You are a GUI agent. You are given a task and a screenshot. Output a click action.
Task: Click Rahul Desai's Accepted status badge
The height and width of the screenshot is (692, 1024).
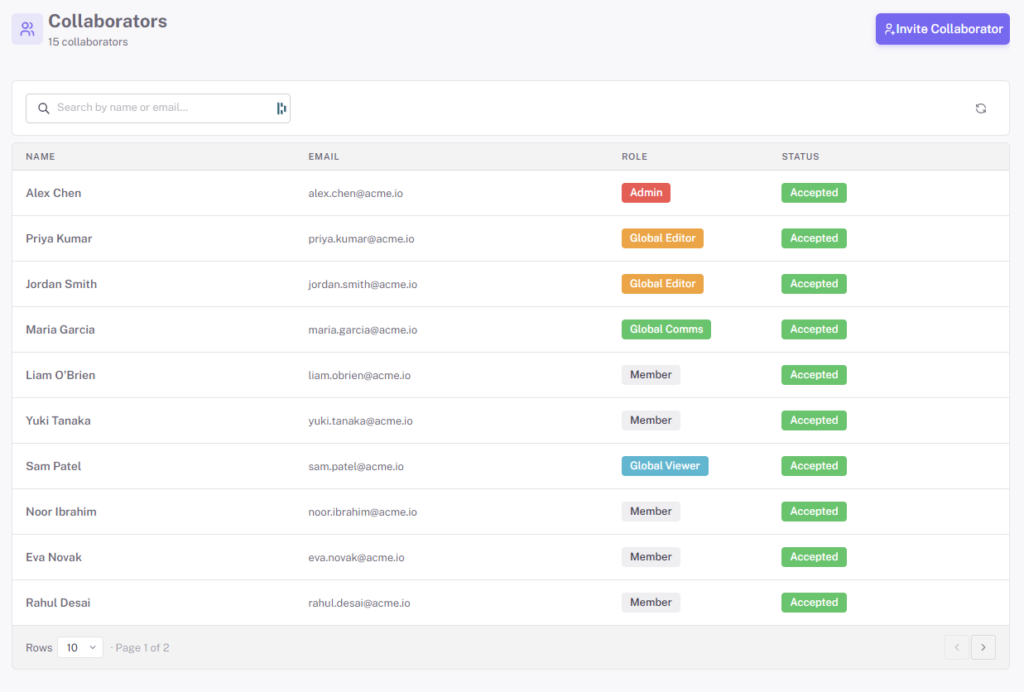point(814,602)
